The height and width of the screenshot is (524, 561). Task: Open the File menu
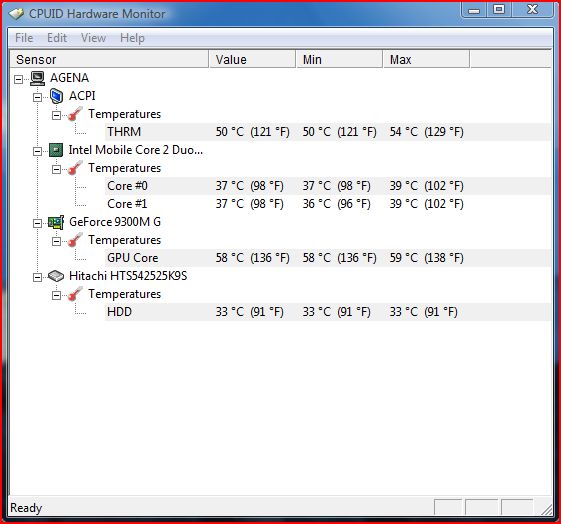pos(24,38)
